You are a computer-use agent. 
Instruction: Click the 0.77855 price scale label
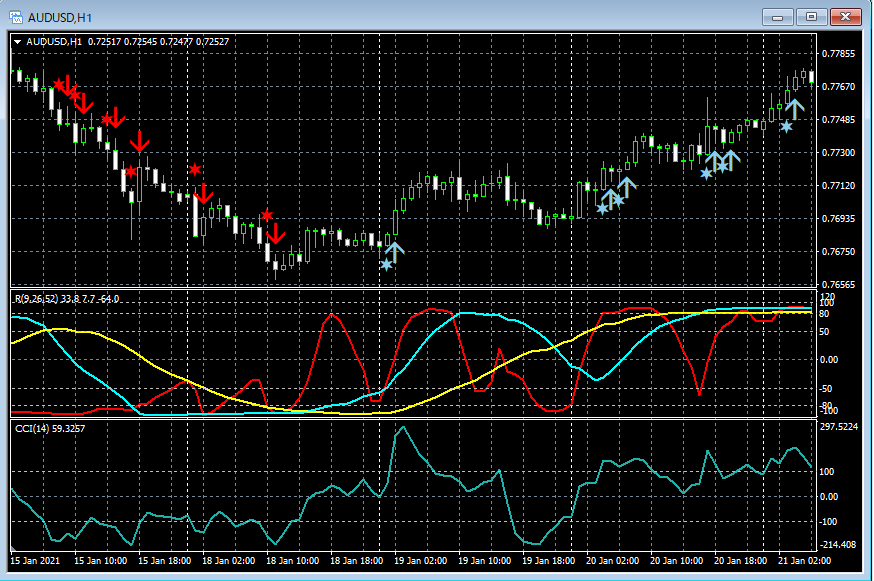pyautogui.click(x=838, y=54)
